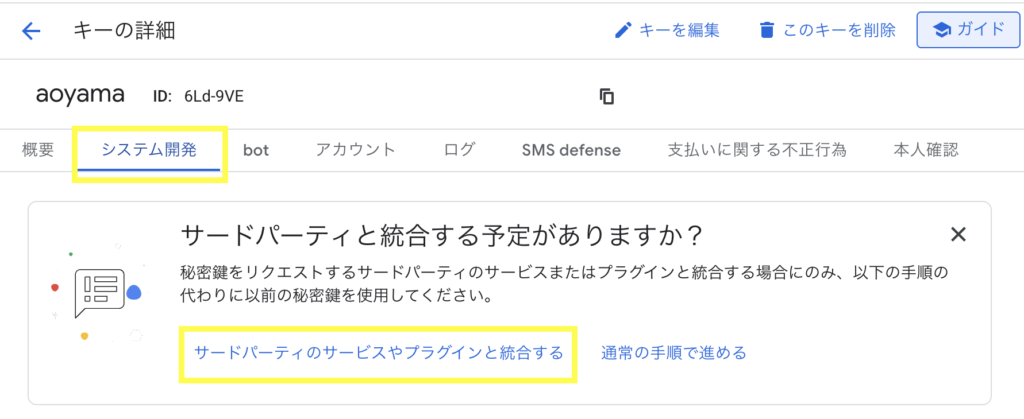Open the 支払いに関する不正行為 tab
Screen dimensions: 1024x419
(757, 150)
